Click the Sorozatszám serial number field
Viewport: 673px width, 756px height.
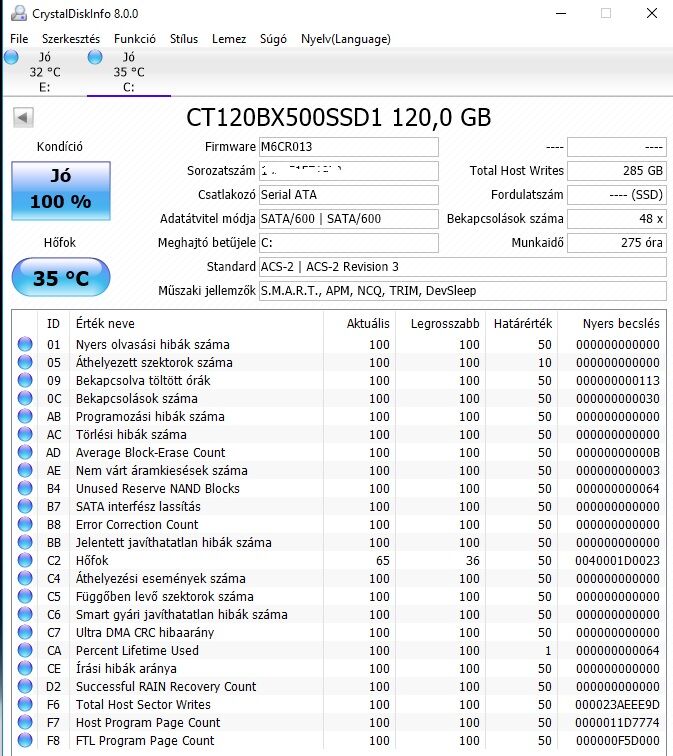(349, 171)
